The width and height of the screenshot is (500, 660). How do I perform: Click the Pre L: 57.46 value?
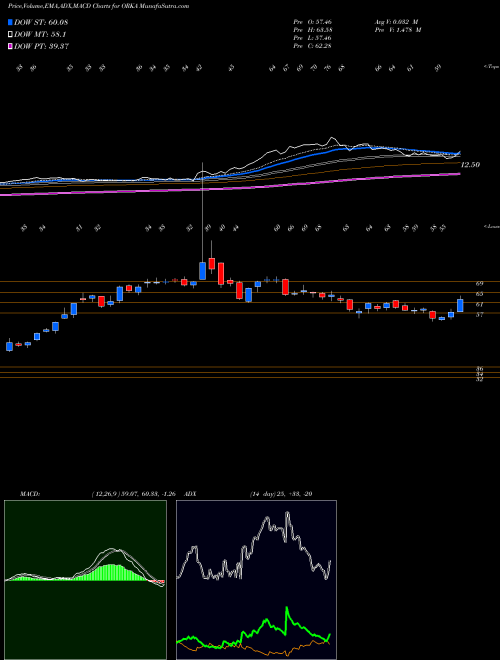click(x=312, y=38)
